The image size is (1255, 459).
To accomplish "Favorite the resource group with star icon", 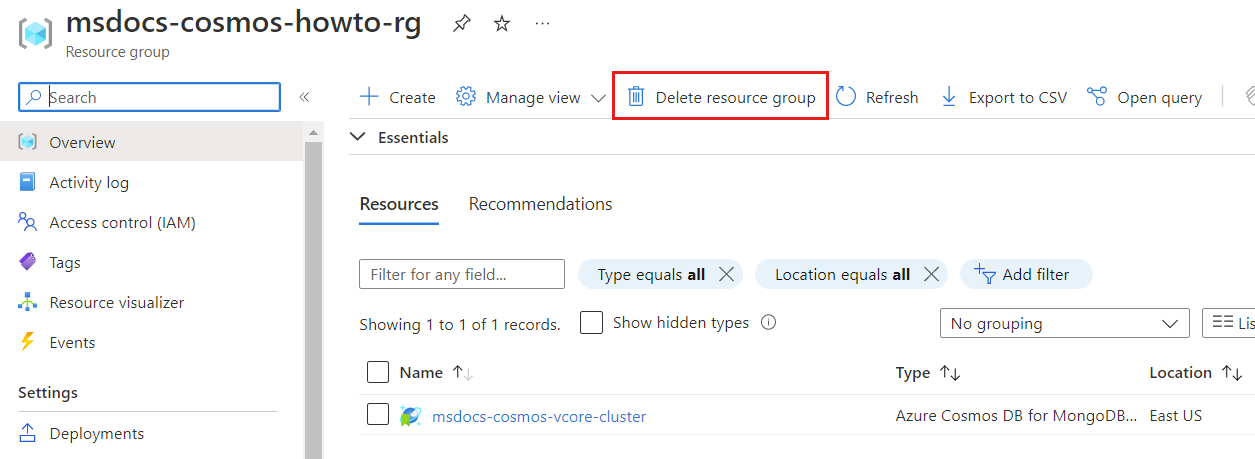I will [502, 24].
